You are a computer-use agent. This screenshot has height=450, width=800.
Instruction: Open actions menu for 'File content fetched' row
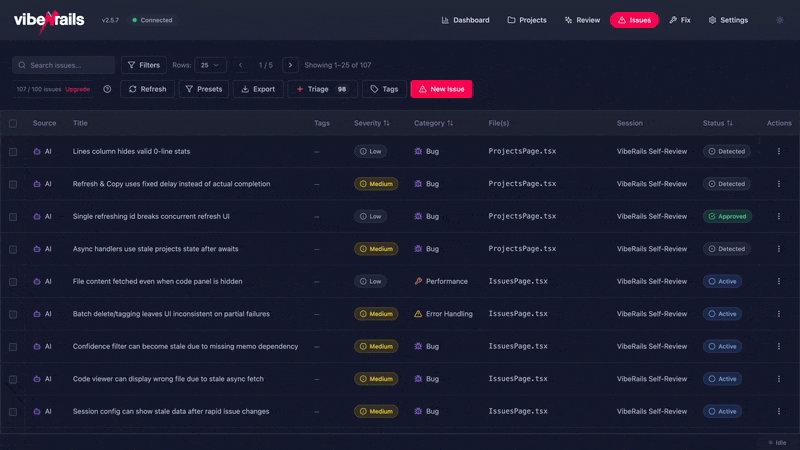[779, 281]
